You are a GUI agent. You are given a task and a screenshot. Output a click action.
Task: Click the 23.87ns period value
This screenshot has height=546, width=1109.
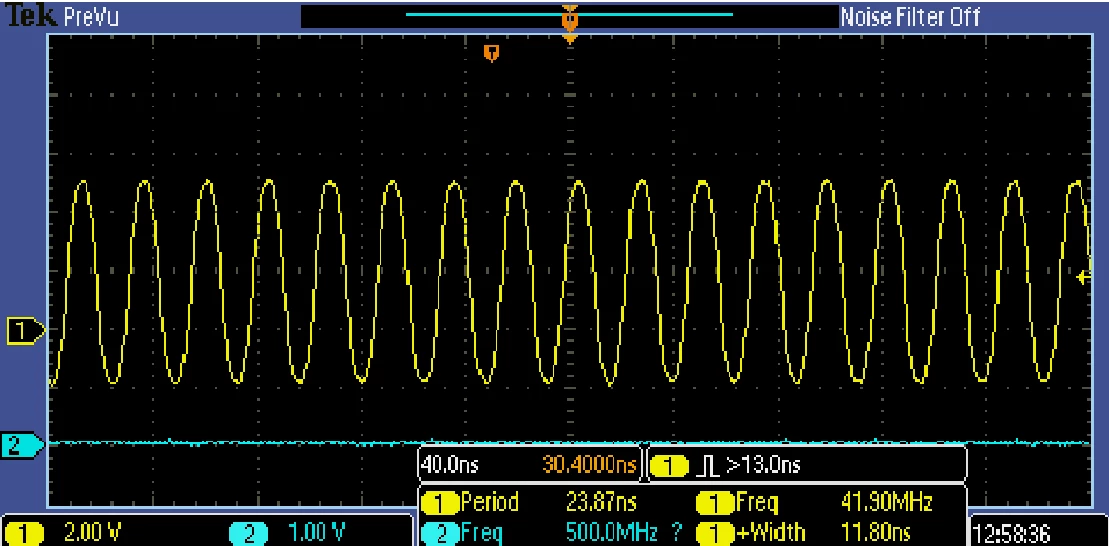click(x=601, y=503)
